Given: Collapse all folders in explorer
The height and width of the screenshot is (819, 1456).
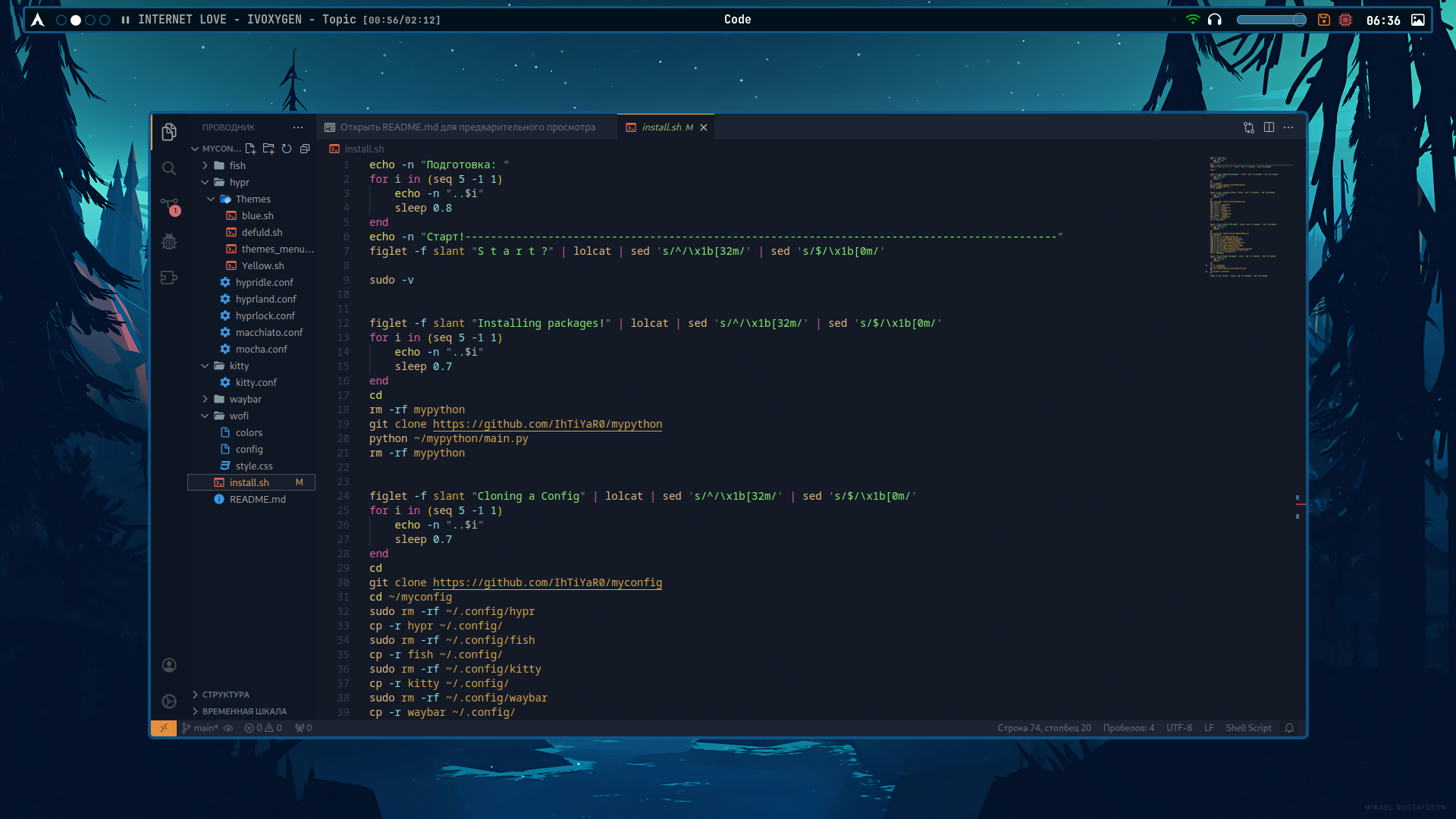Looking at the screenshot, I should click(305, 149).
